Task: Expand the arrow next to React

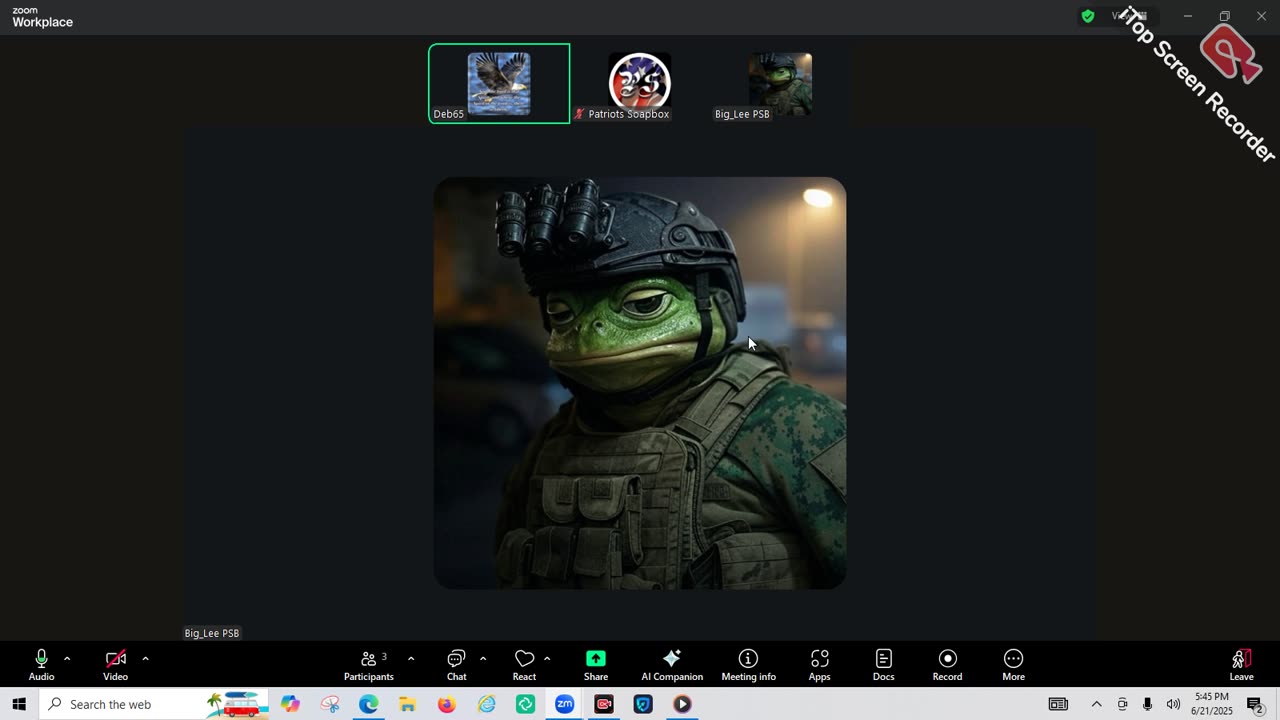Action: pyautogui.click(x=547, y=658)
